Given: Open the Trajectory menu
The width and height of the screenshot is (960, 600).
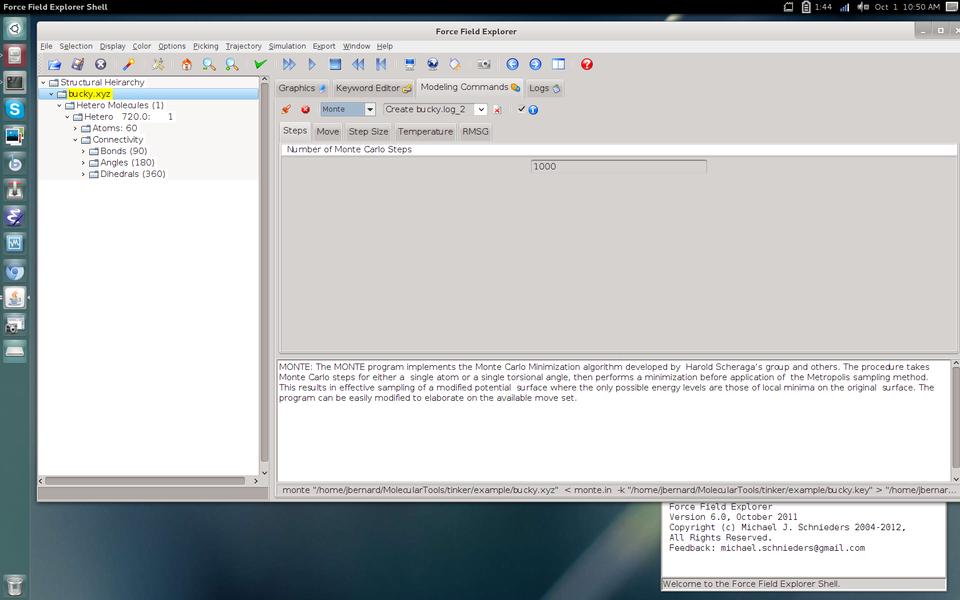Looking at the screenshot, I should (243, 46).
